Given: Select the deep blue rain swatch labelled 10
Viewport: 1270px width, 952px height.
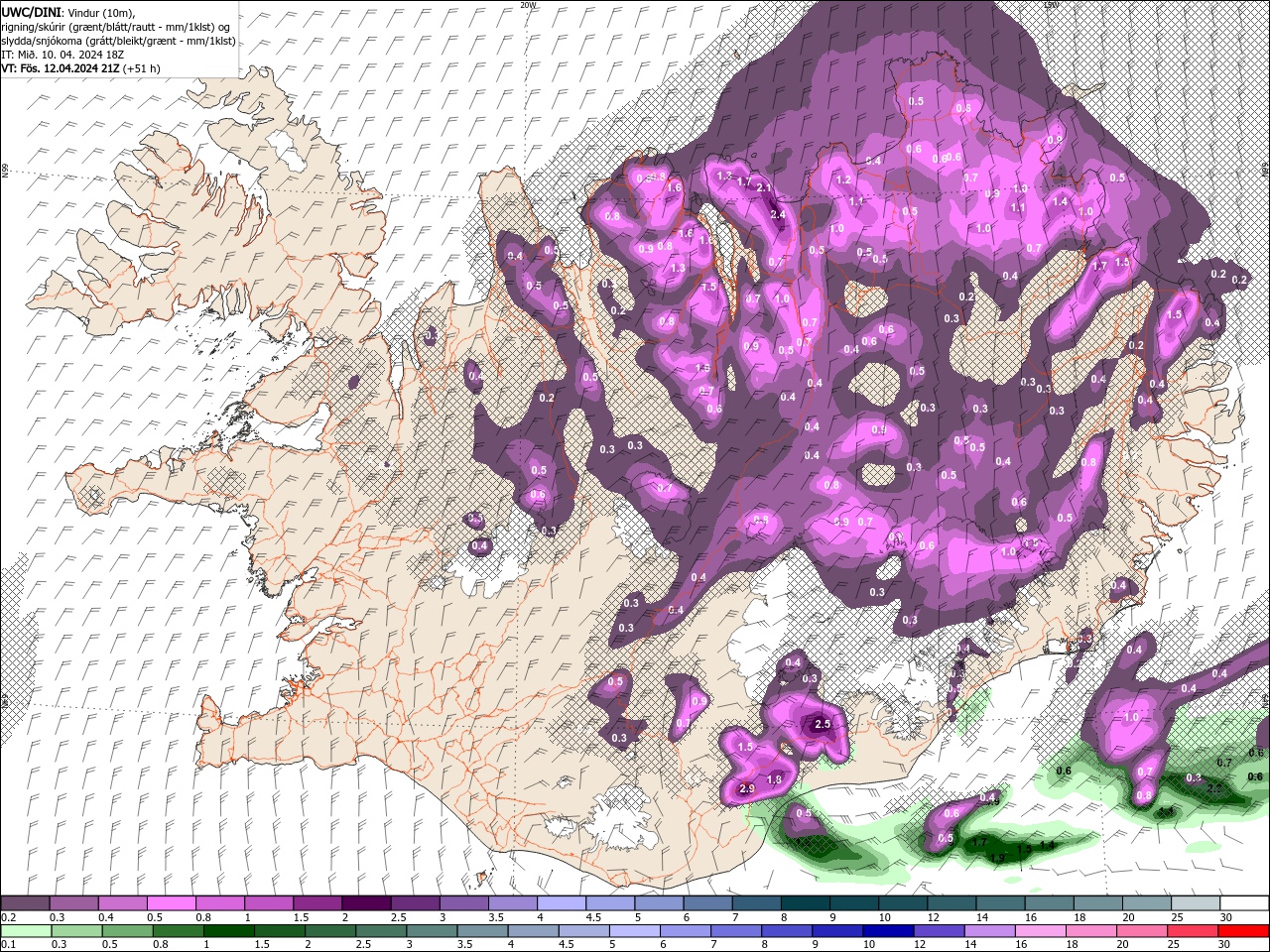Looking at the screenshot, I should 888,931.
